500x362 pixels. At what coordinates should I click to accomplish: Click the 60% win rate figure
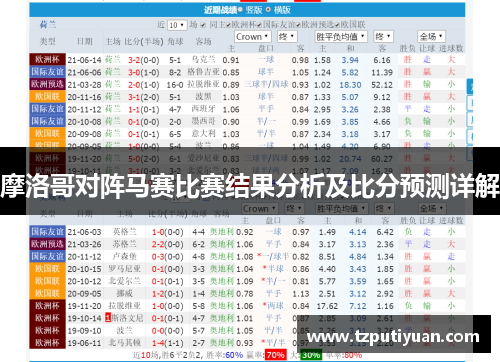[x=234, y=355]
